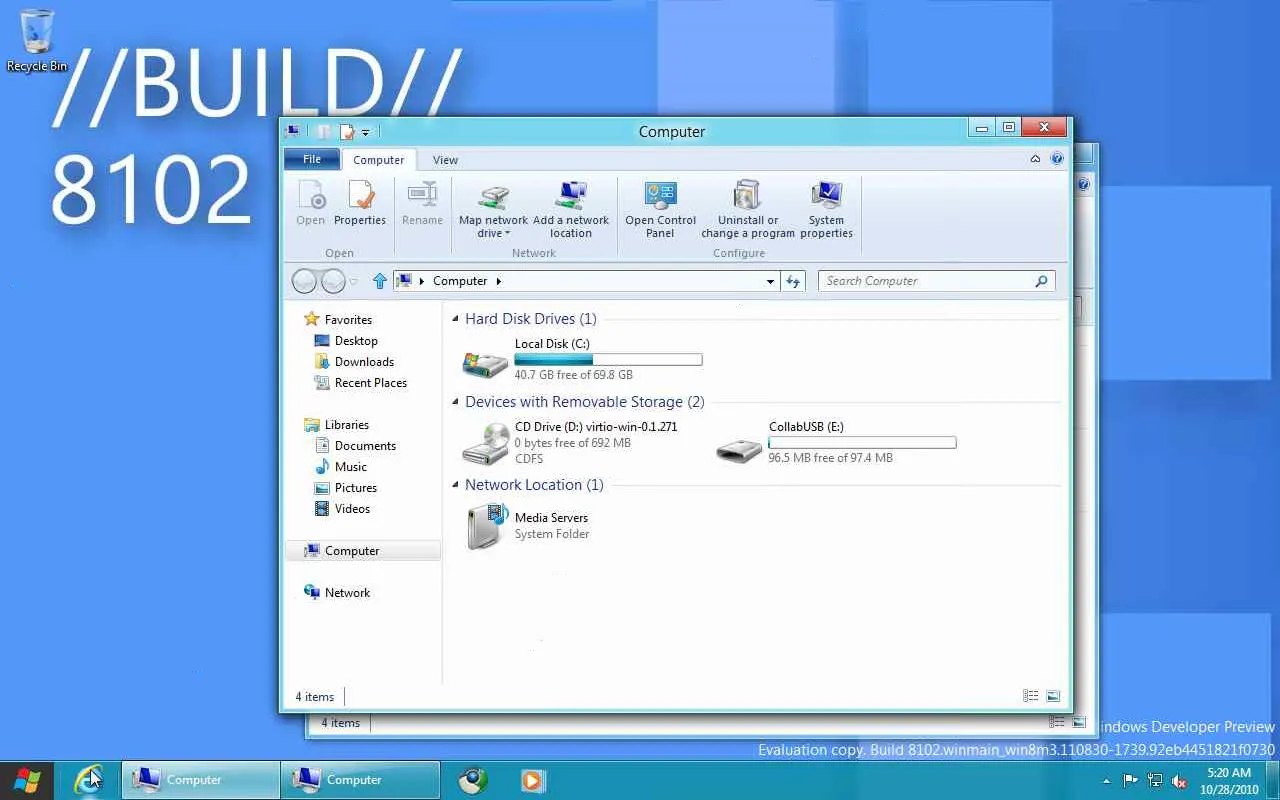The height and width of the screenshot is (800, 1280).
Task: Select Favorites in the navigation pane
Action: click(x=338, y=320)
